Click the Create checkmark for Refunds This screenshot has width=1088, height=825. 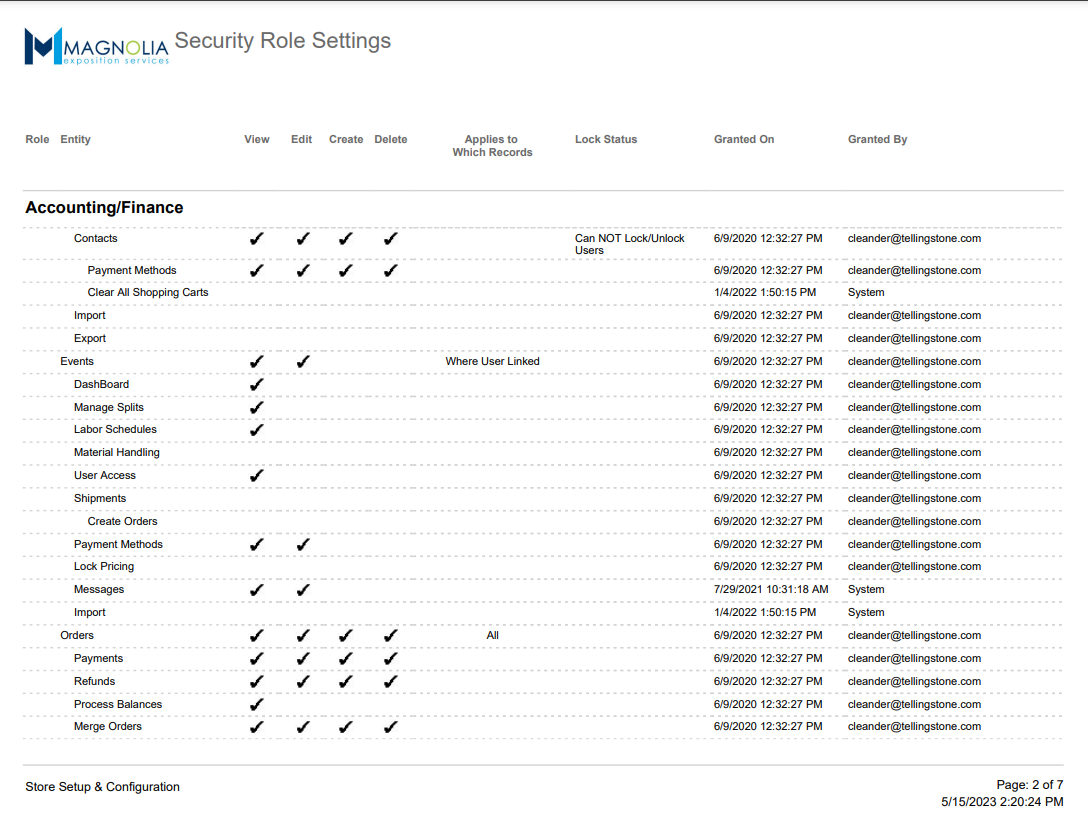coord(345,682)
